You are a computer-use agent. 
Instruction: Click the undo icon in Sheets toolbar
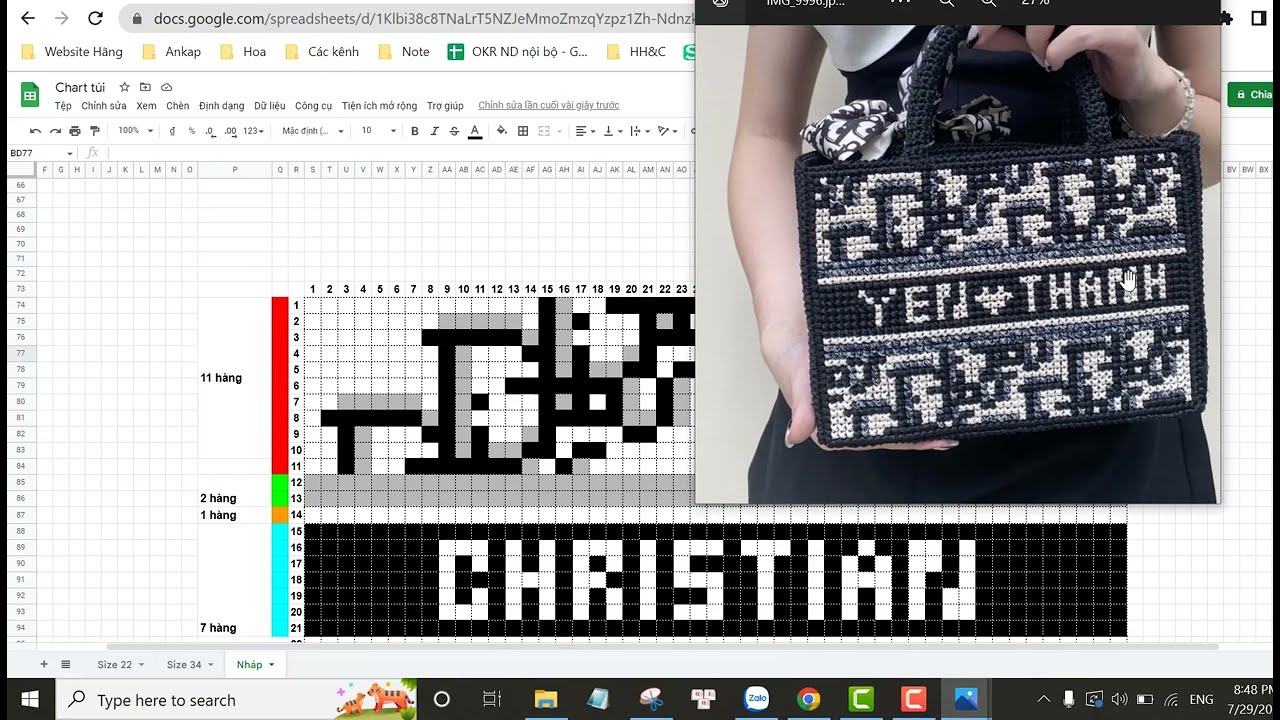pos(36,131)
